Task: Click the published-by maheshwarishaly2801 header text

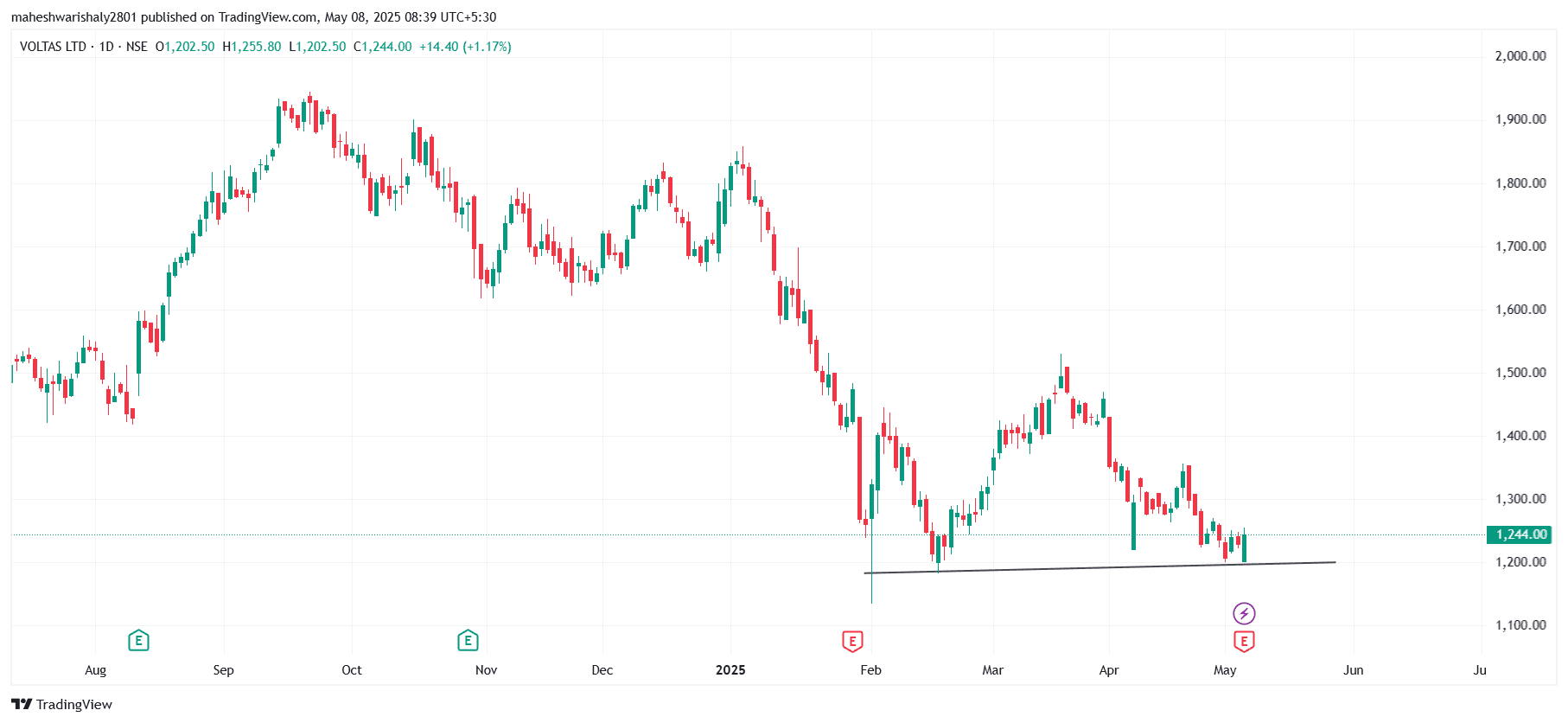Action: coord(253,17)
